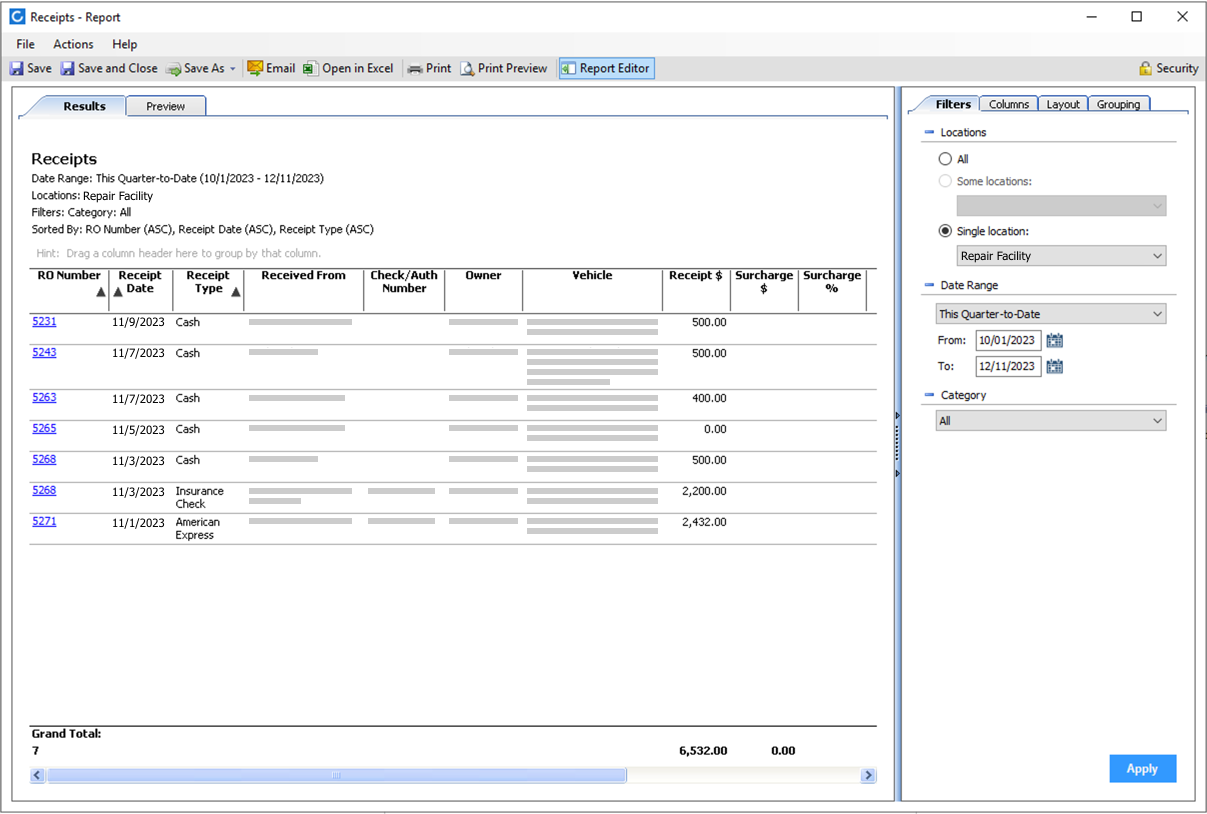
Task: Open repair order 5265 link
Action: click(x=44, y=429)
